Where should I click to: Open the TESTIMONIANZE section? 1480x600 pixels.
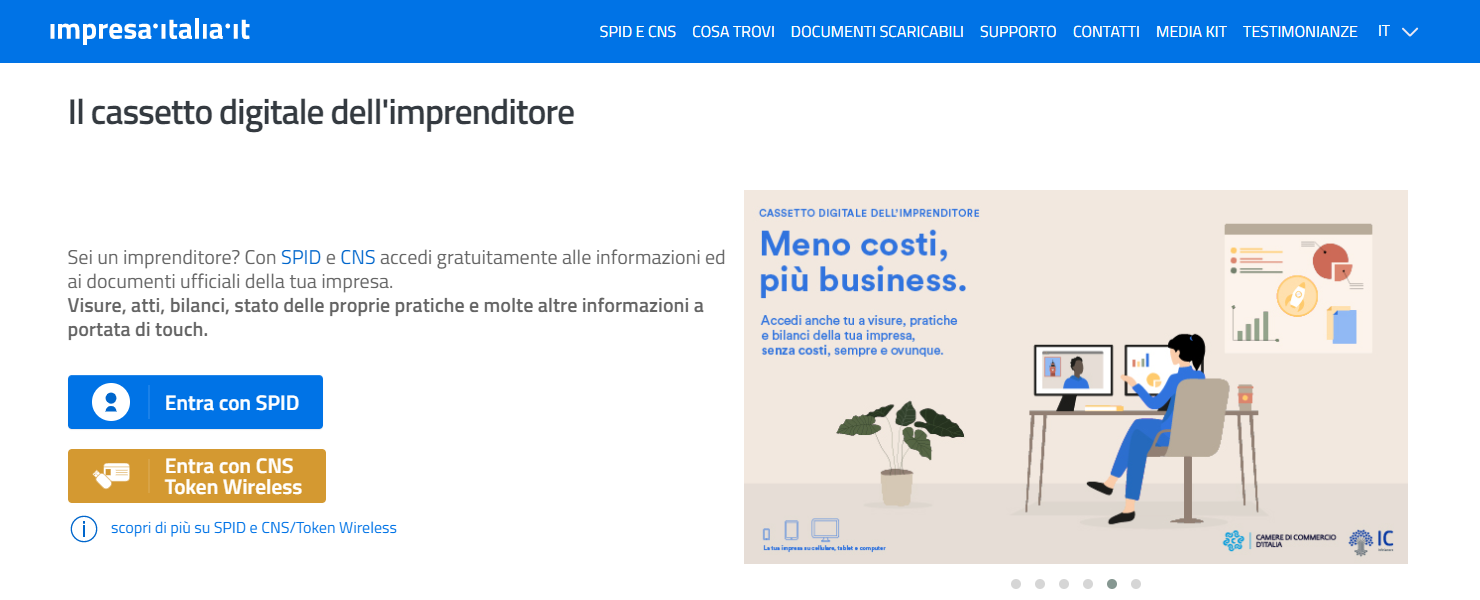click(x=1300, y=32)
